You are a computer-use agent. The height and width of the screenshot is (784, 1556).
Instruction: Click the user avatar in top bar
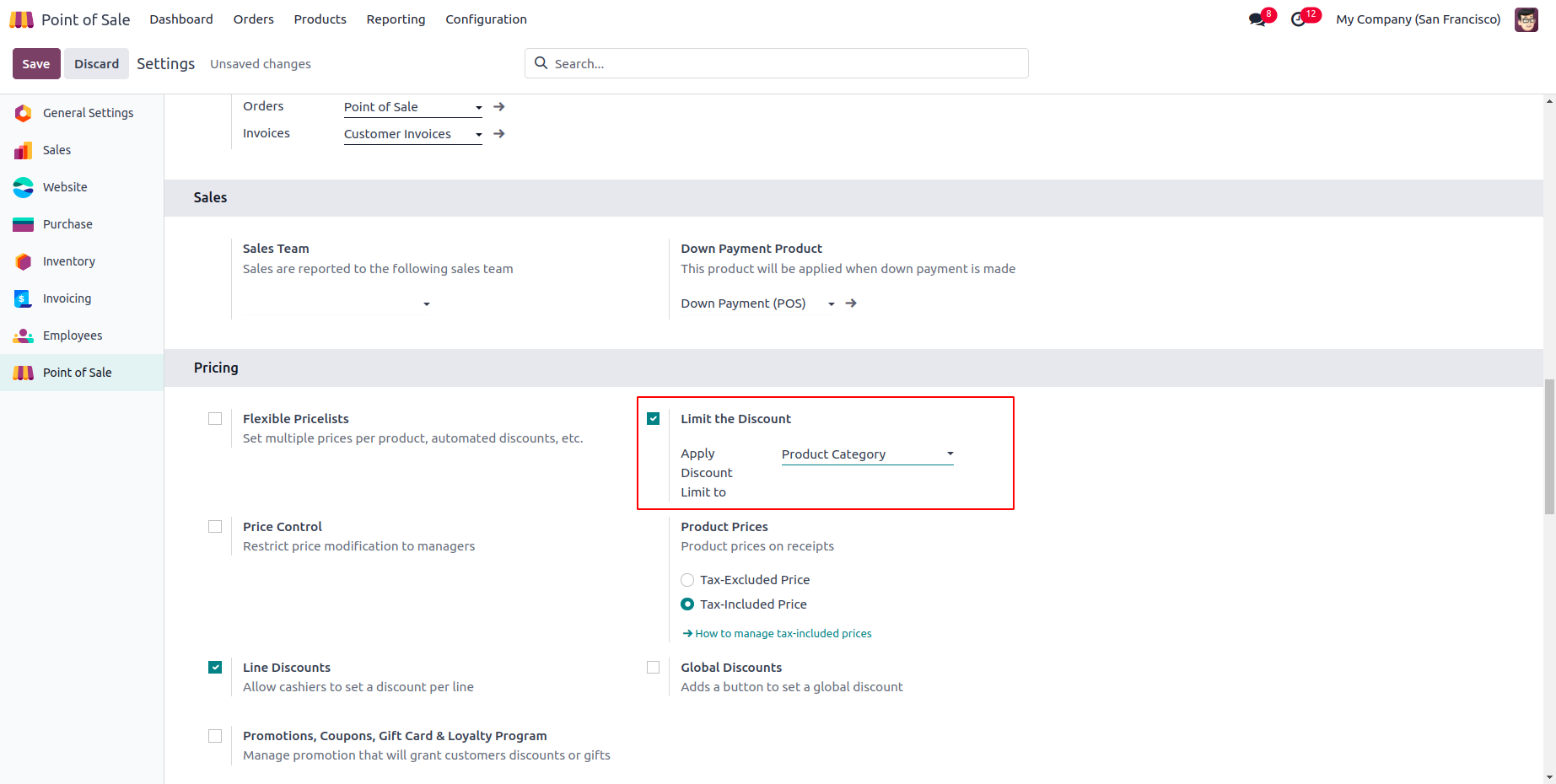pyautogui.click(x=1526, y=19)
